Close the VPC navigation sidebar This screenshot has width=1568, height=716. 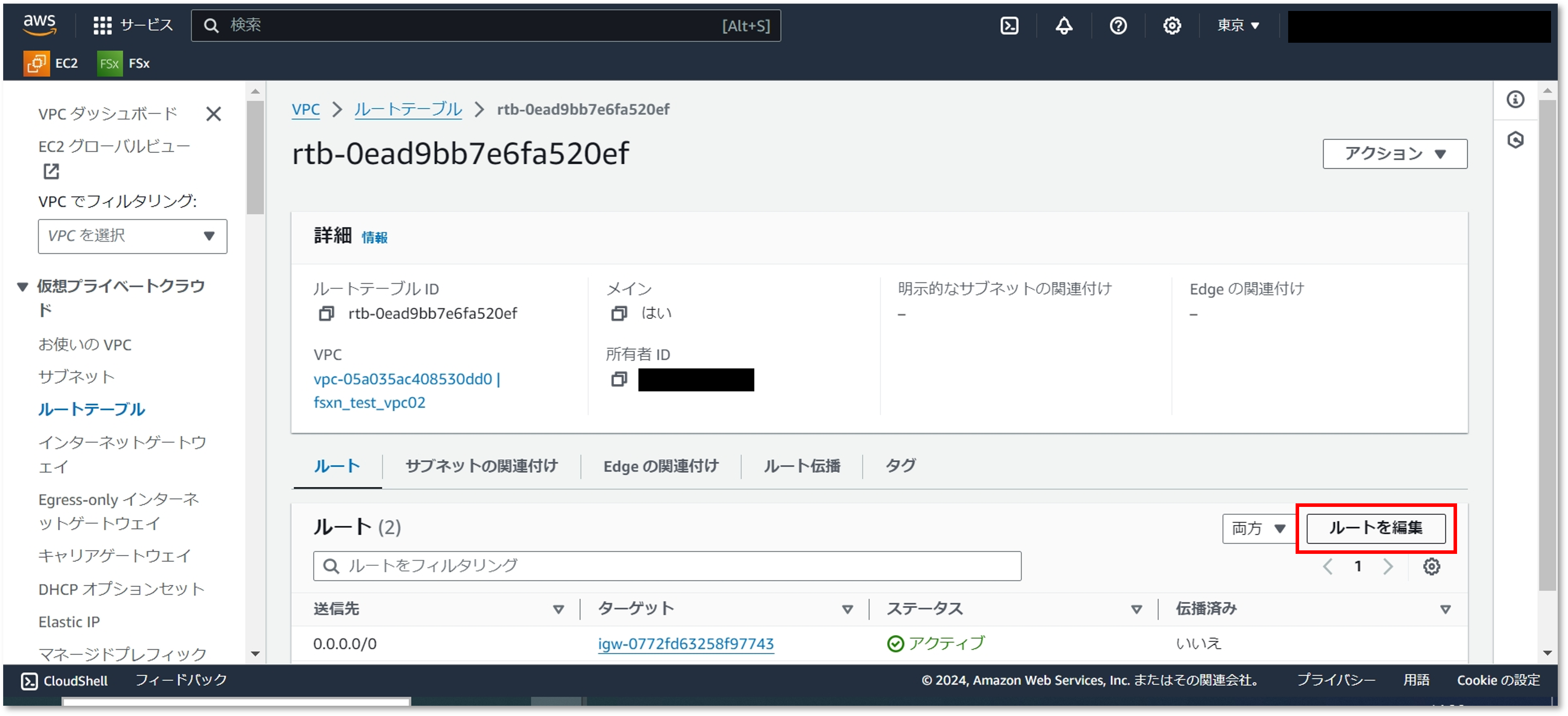[213, 114]
